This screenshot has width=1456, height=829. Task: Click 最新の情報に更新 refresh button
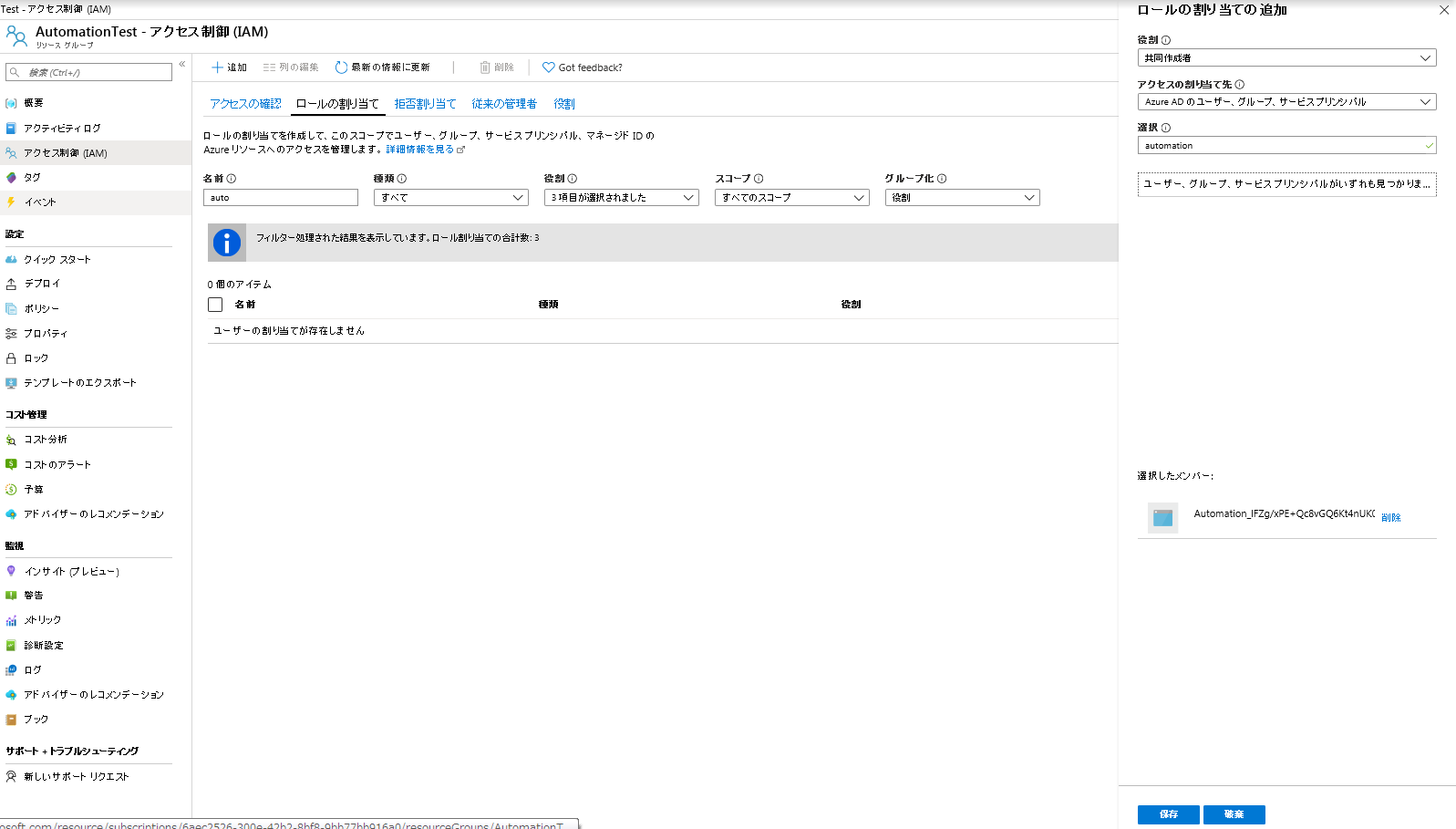click(383, 67)
